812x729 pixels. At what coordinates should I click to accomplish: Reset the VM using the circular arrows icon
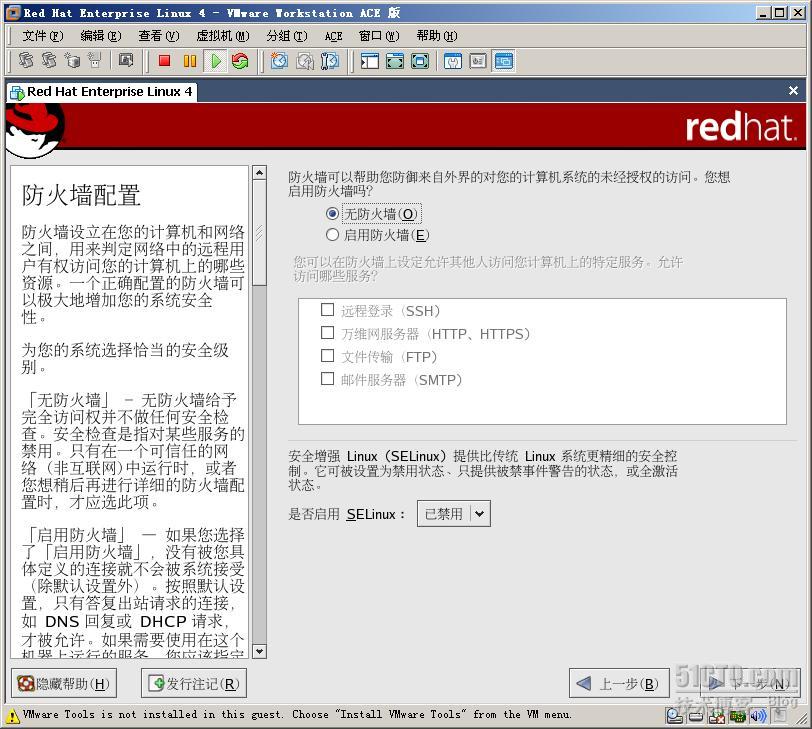point(240,61)
